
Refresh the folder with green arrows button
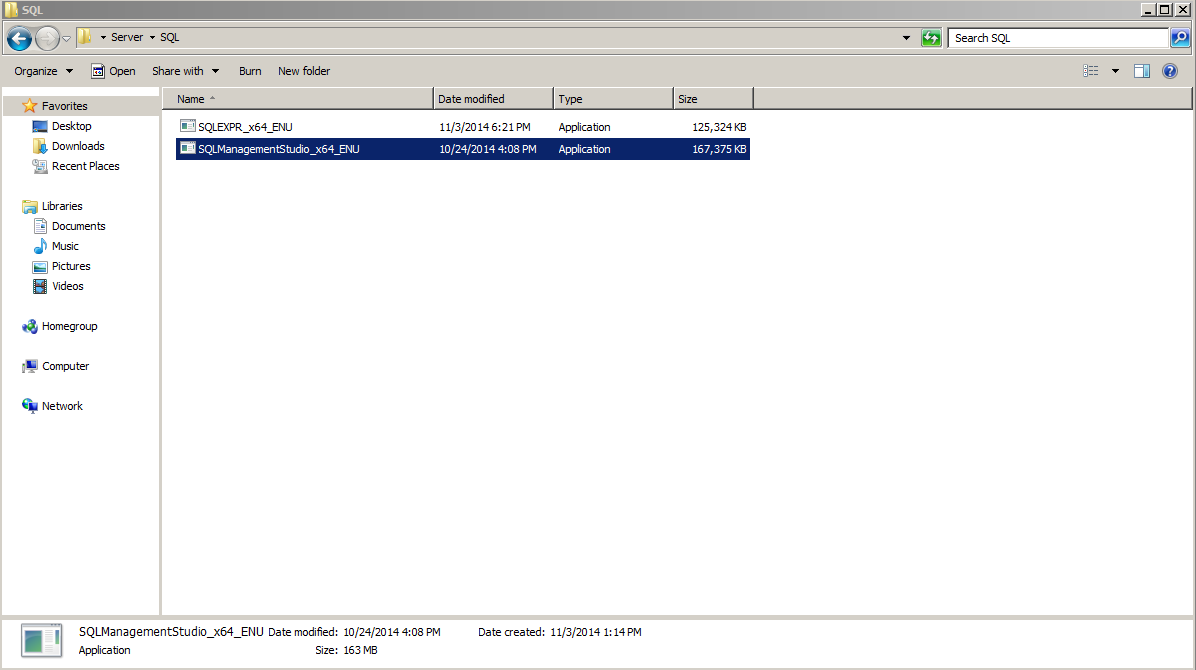pos(931,37)
